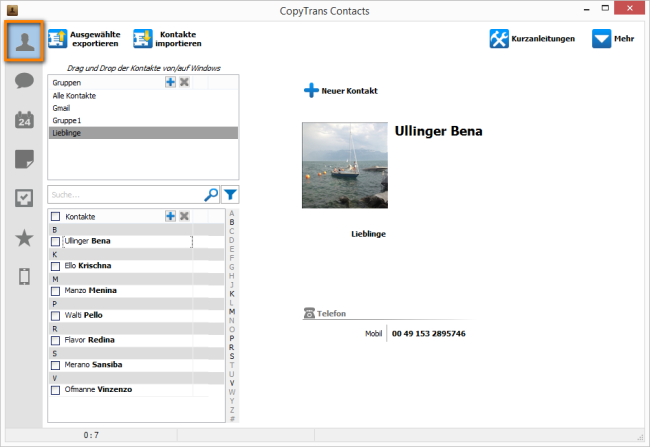Image resolution: width=650 pixels, height=447 pixels.
Task: Click the mobile number 00 49 153 2895746
Action: tap(429, 334)
